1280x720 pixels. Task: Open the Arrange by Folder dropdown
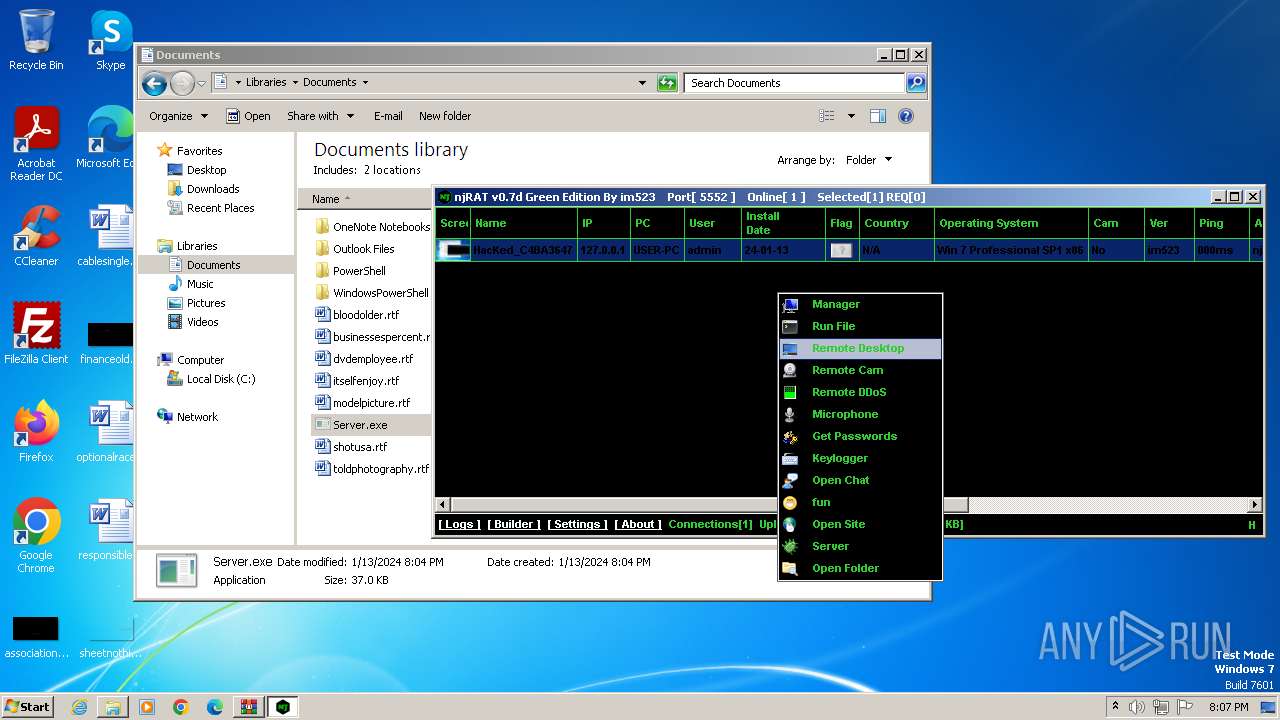point(868,160)
